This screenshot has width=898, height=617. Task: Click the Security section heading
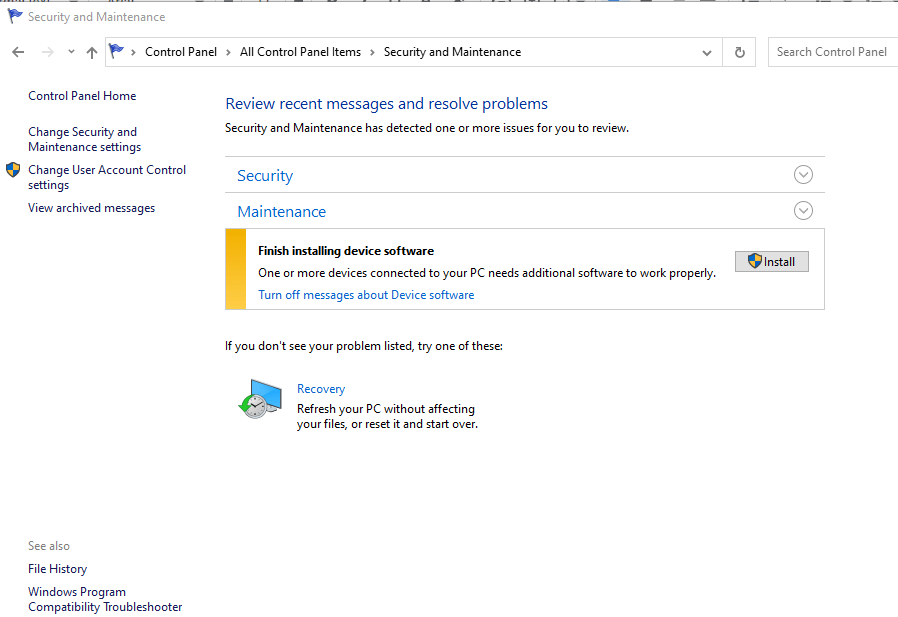tap(265, 175)
